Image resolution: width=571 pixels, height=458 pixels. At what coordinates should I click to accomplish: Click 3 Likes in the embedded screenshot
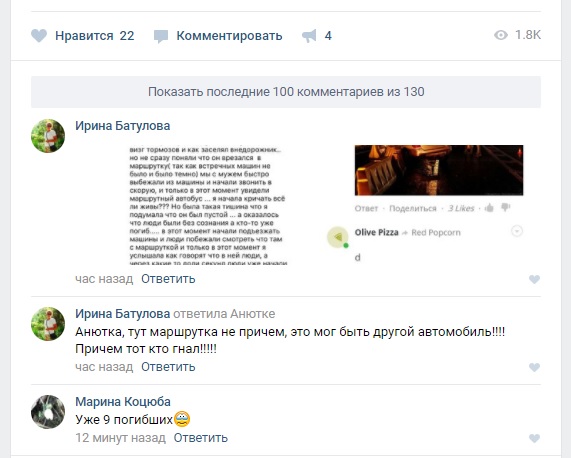(x=461, y=208)
